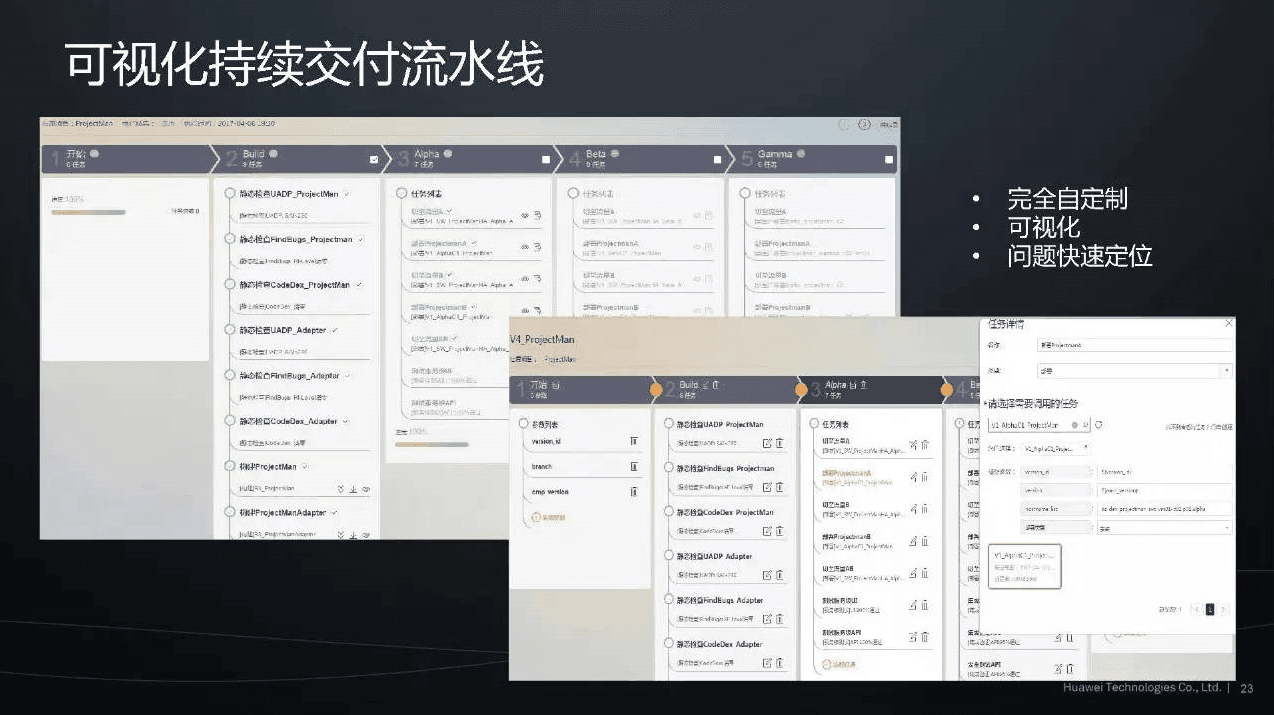Edit 静态检查FindBugs Projectman task in V4_ProjectMan window
Viewport: 1274px width, 715px height.
[767, 487]
